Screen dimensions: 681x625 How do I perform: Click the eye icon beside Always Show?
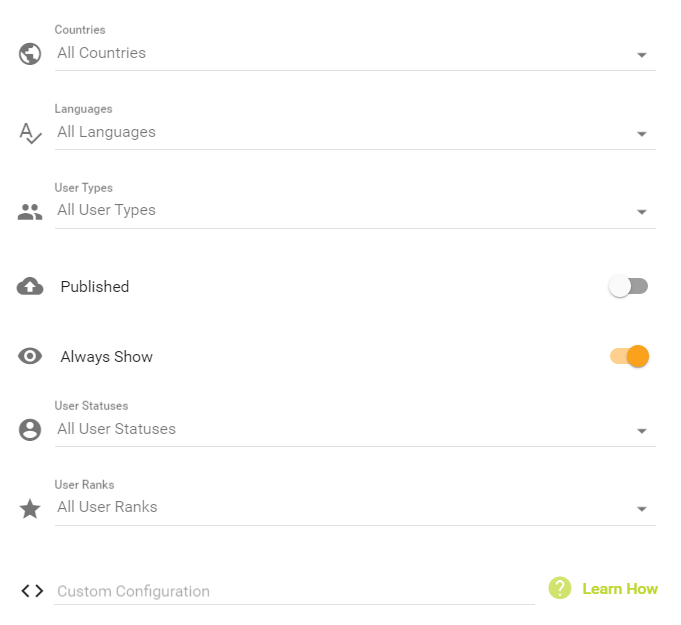[x=30, y=356]
